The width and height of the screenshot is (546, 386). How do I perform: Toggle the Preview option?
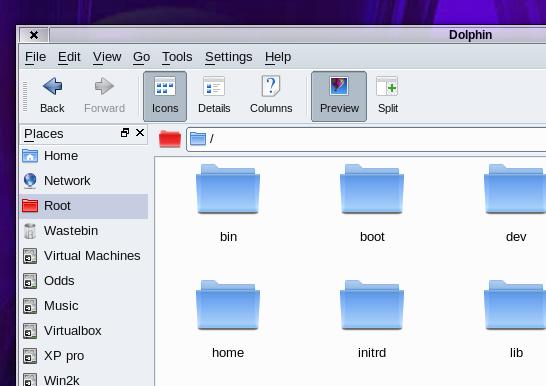pyautogui.click(x=339, y=96)
